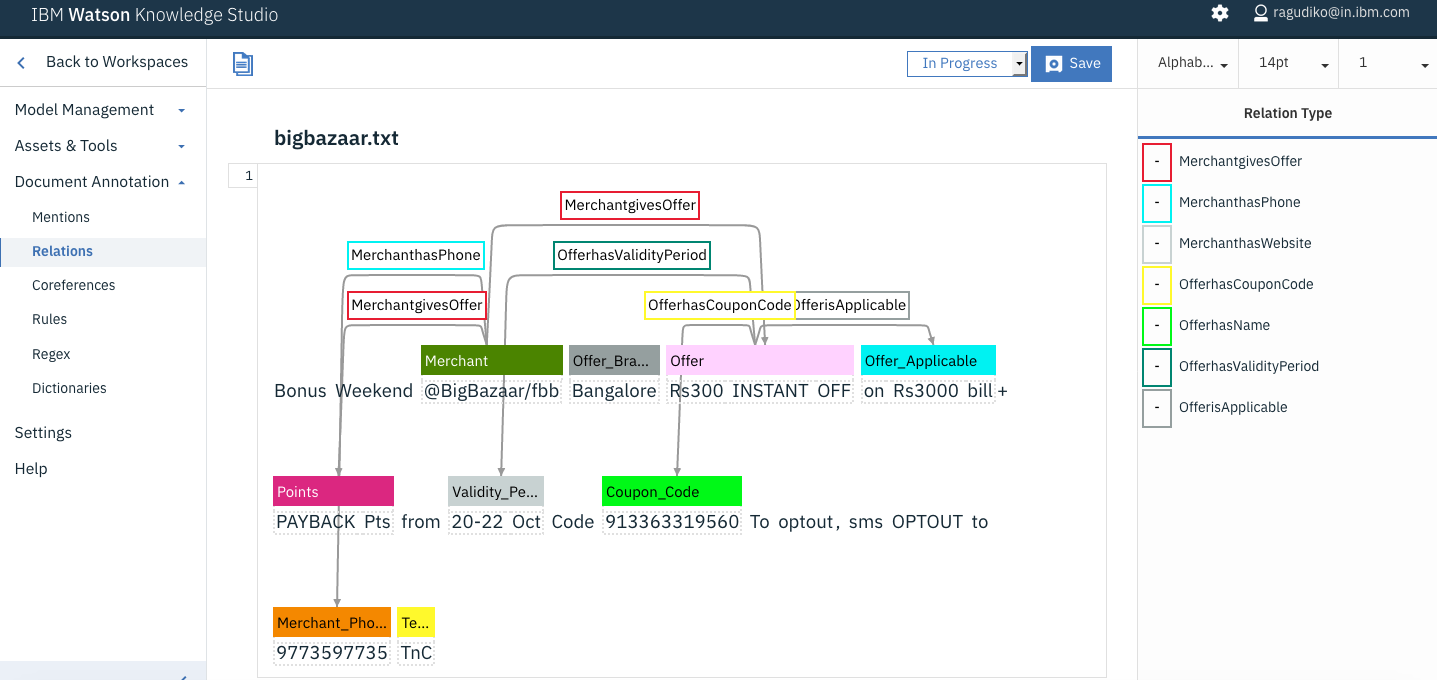Select the Merchant_Pho... mention label
Viewport: 1437px width, 680px height.
pyautogui.click(x=332, y=622)
